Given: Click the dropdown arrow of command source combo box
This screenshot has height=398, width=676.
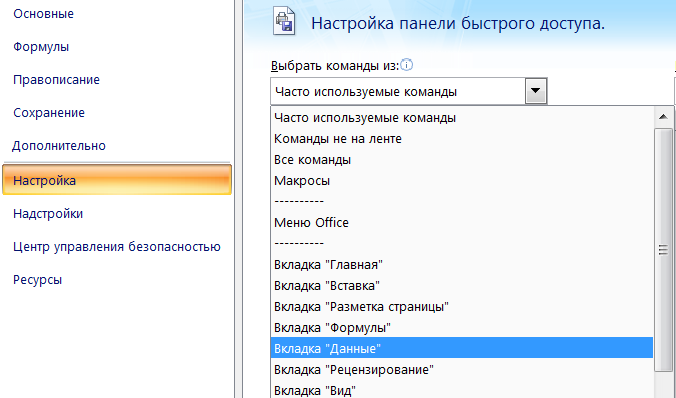Looking at the screenshot, I should (x=536, y=91).
